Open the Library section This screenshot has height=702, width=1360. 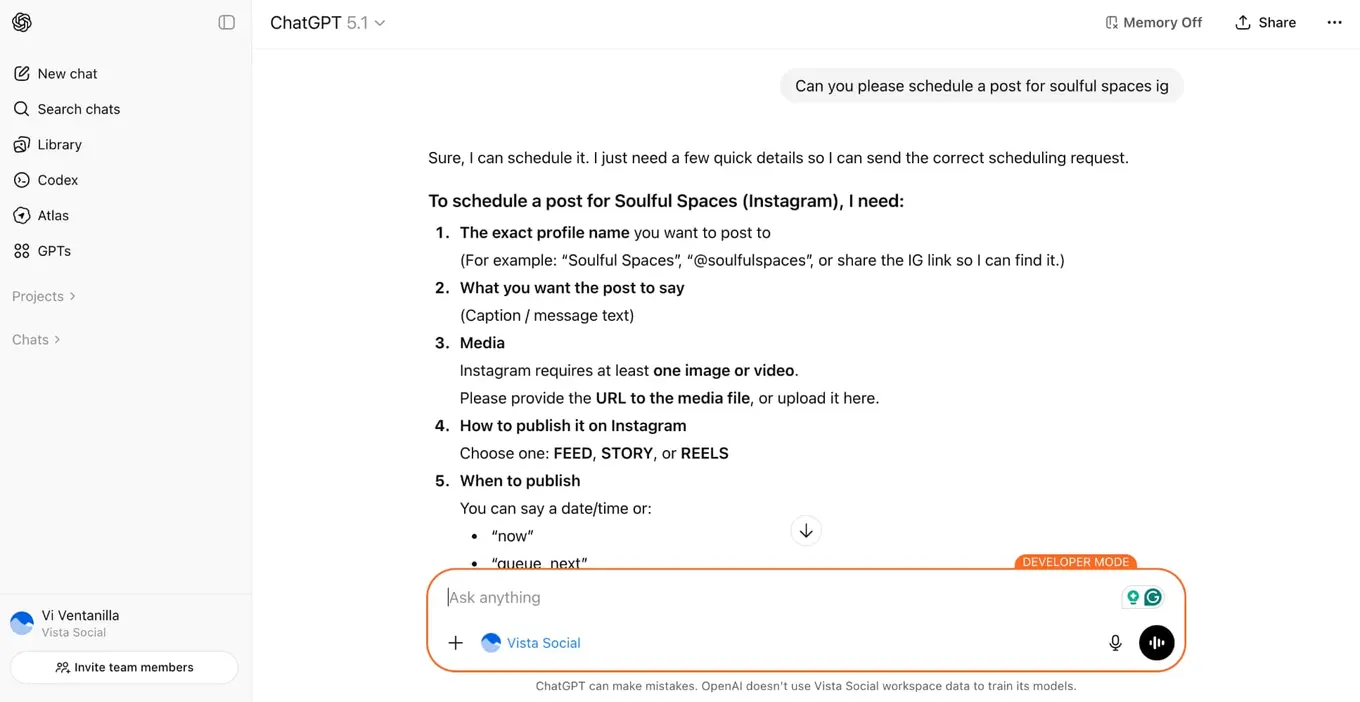click(x=22, y=144)
